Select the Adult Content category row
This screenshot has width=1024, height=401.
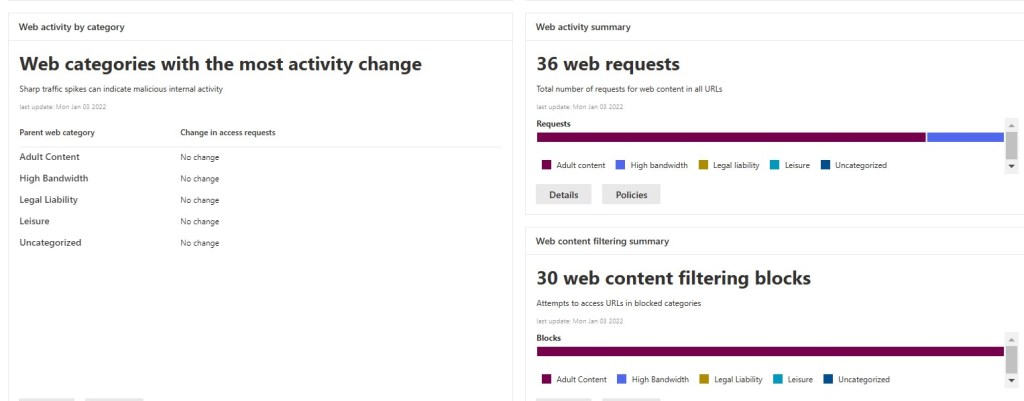pos(50,157)
